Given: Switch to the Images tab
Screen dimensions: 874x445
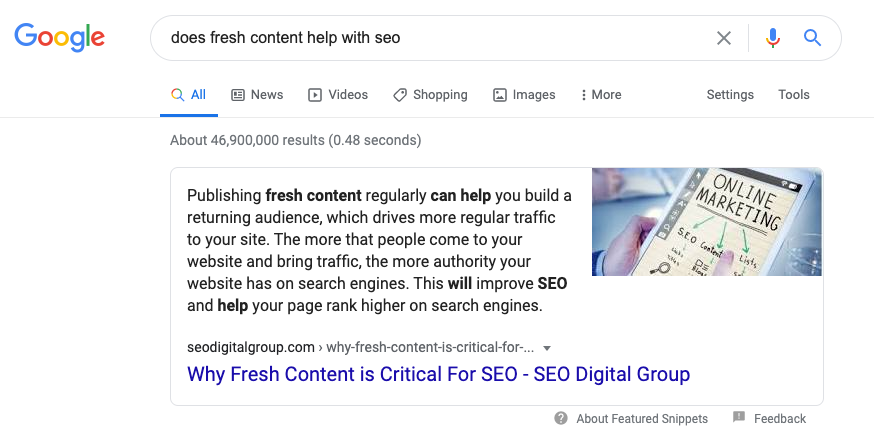Looking at the screenshot, I should click(x=524, y=95).
